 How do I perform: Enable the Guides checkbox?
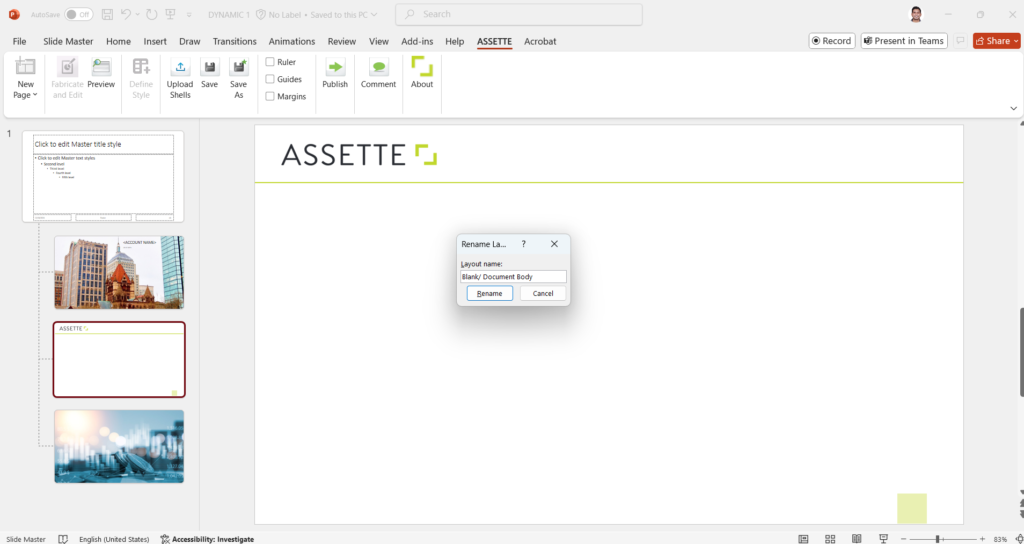tap(270, 79)
